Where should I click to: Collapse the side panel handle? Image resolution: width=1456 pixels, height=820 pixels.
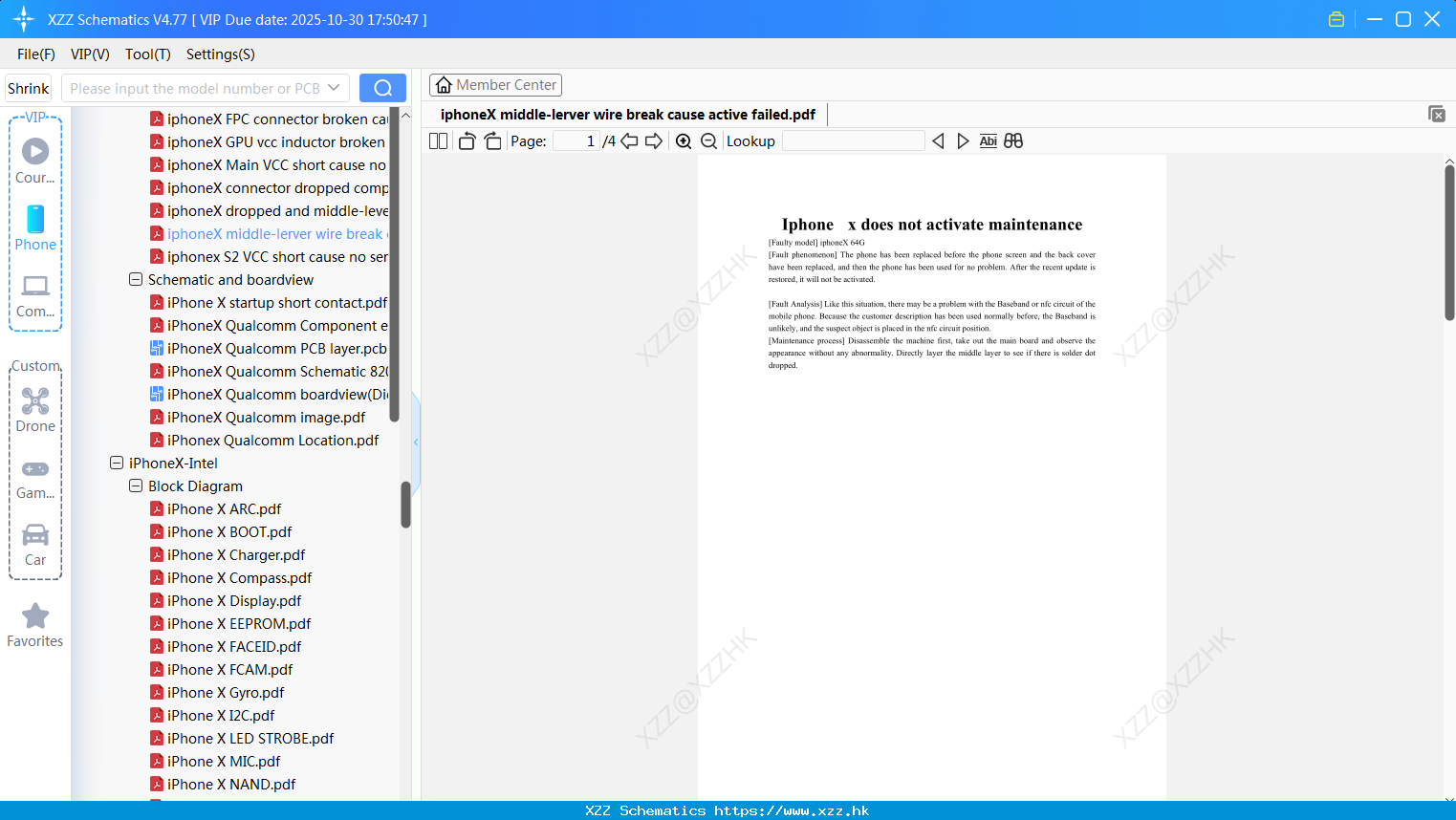tap(416, 442)
